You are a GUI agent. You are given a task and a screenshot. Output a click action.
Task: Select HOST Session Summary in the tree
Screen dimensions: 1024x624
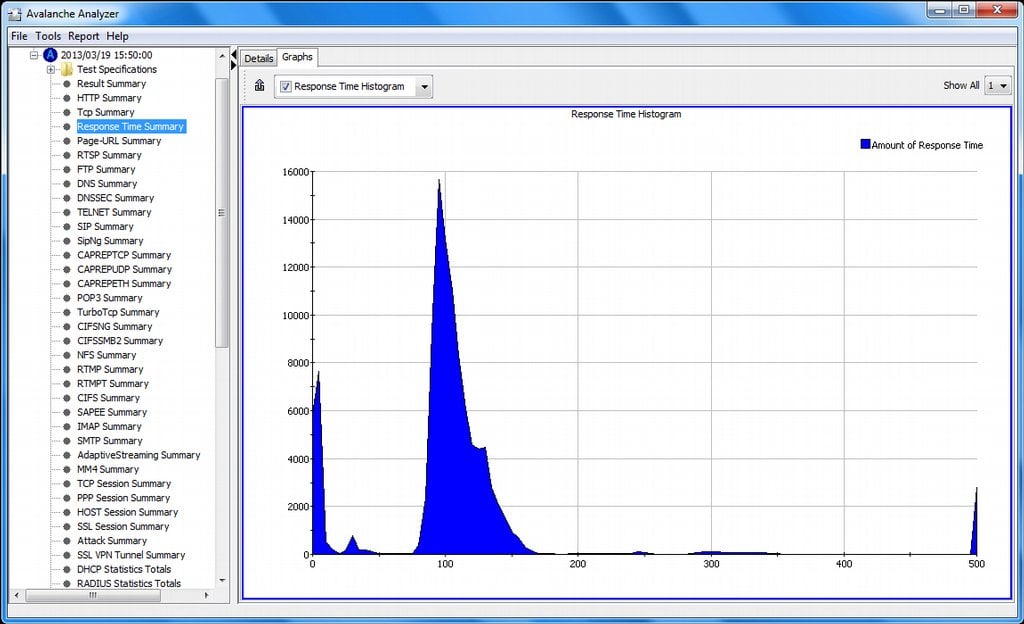coord(127,512)
